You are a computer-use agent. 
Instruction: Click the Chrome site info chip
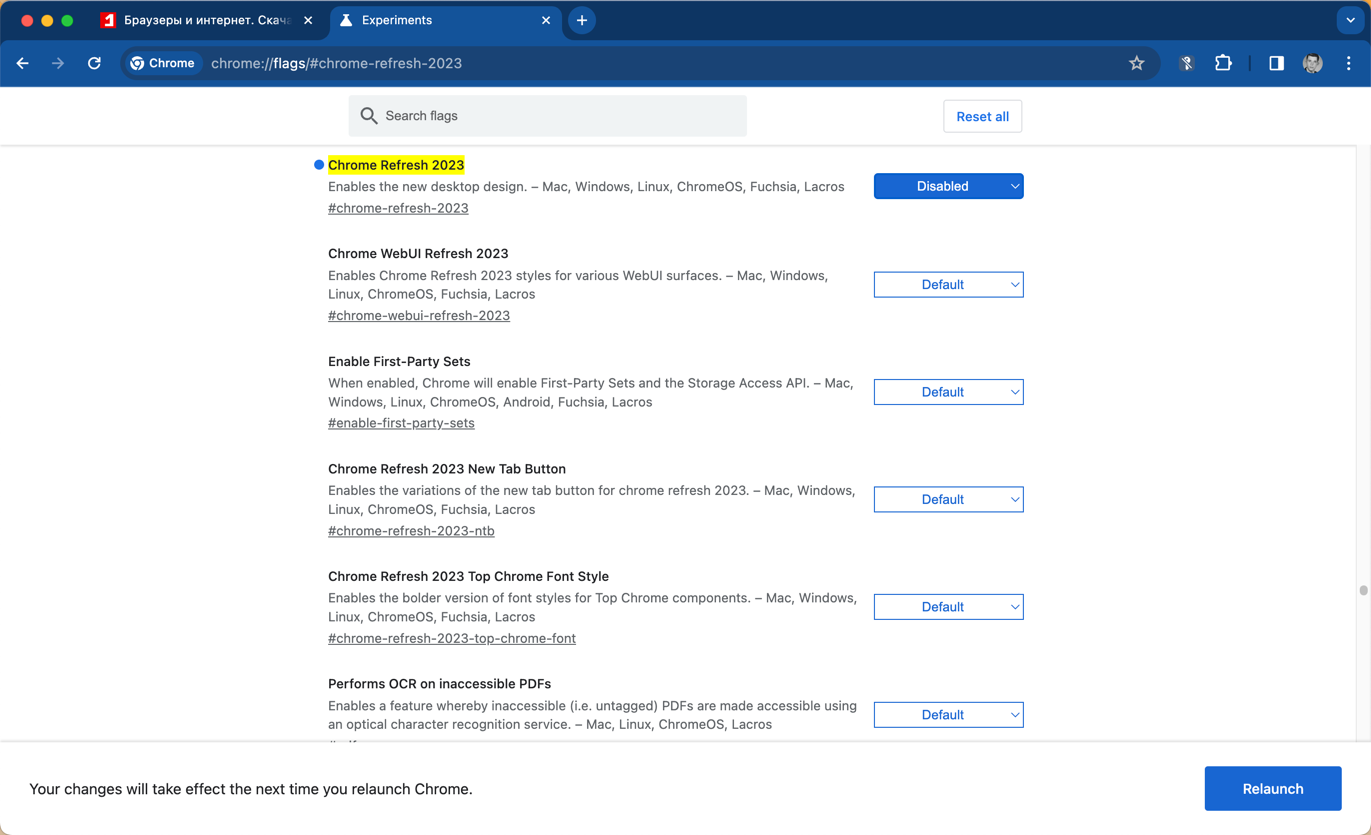click(x=163, y=63)
